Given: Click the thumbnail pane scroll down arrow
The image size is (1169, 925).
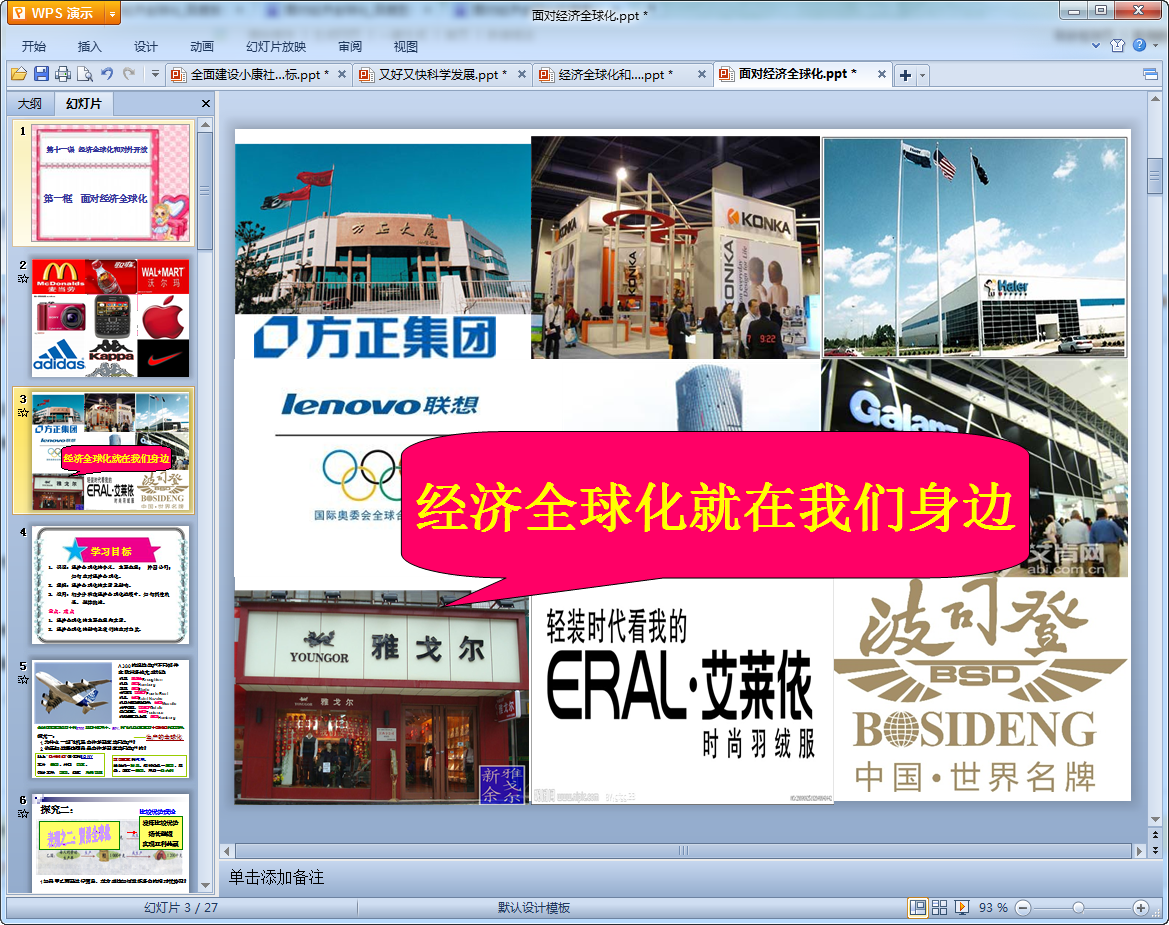Looking at the screenshot, I should [206, 885].
